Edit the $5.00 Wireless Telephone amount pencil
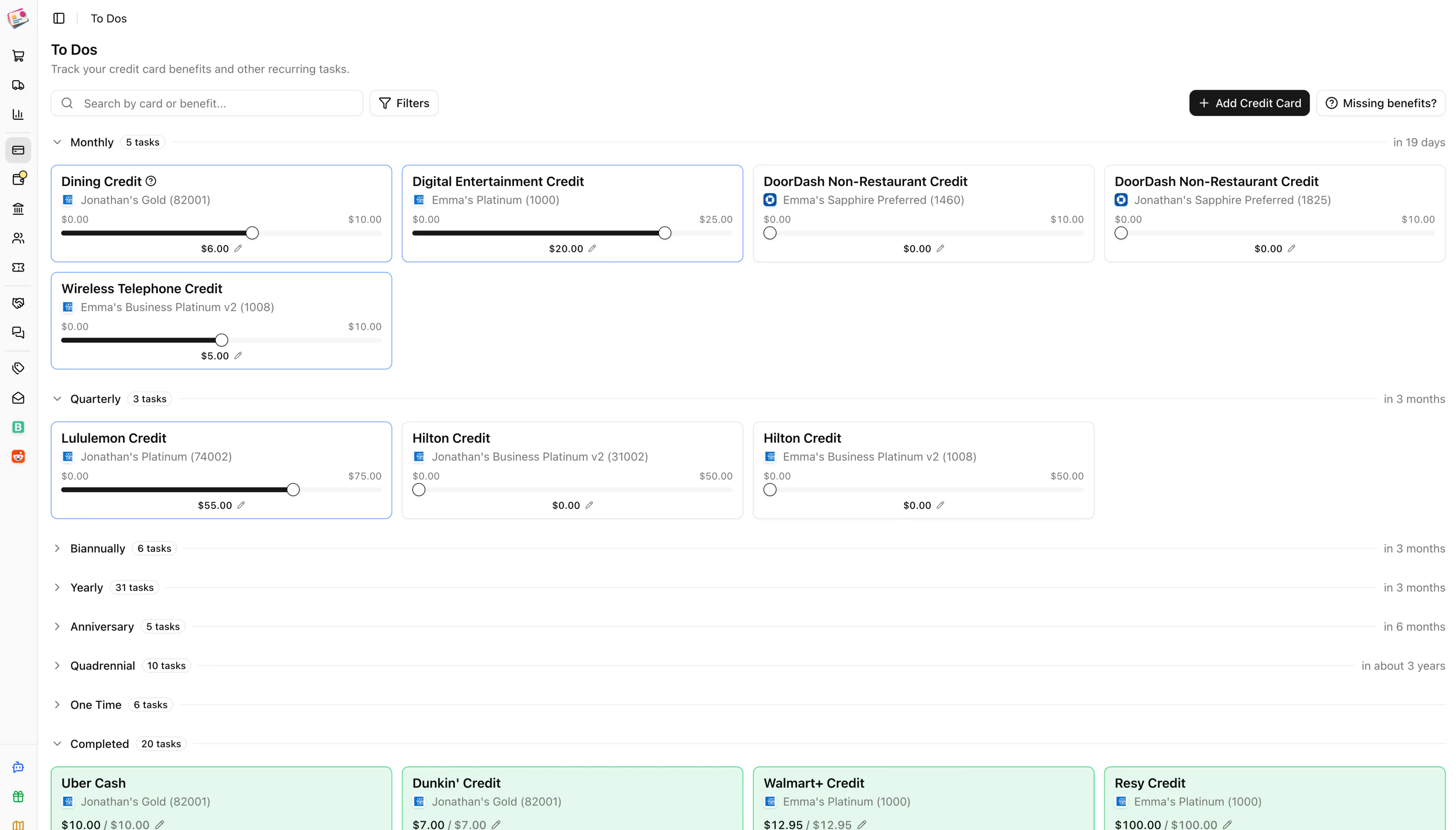 (x=238, y=356)
